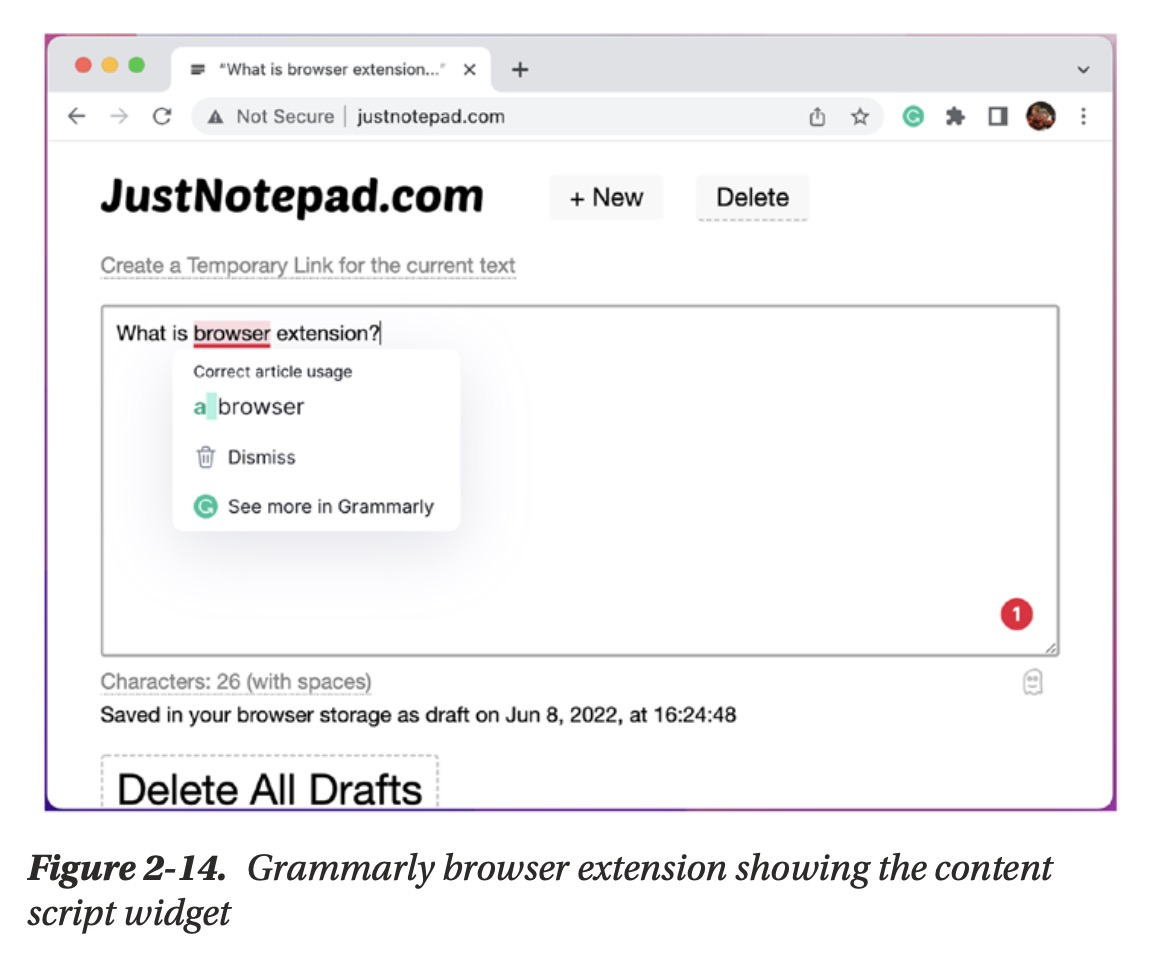Accept the "a browser" suggestion

click(249, 407)
